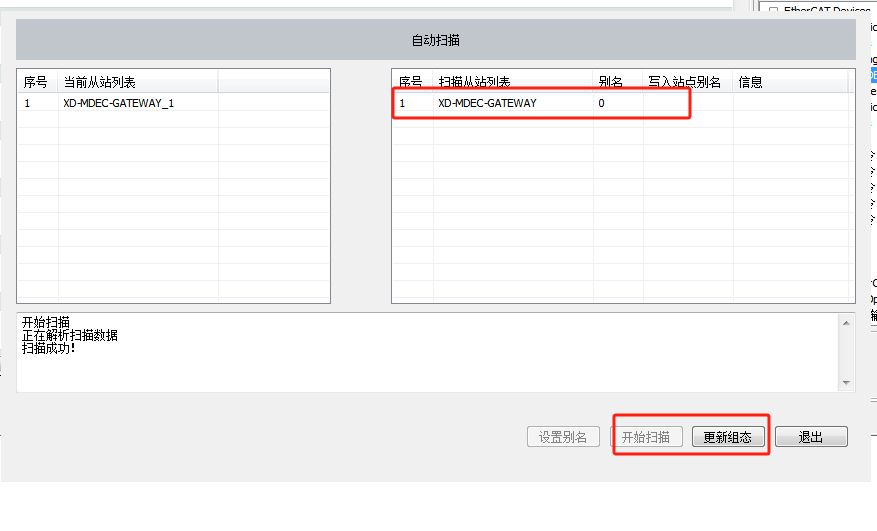Click 序号 header in scanned slave list

(x=411, y=82)
